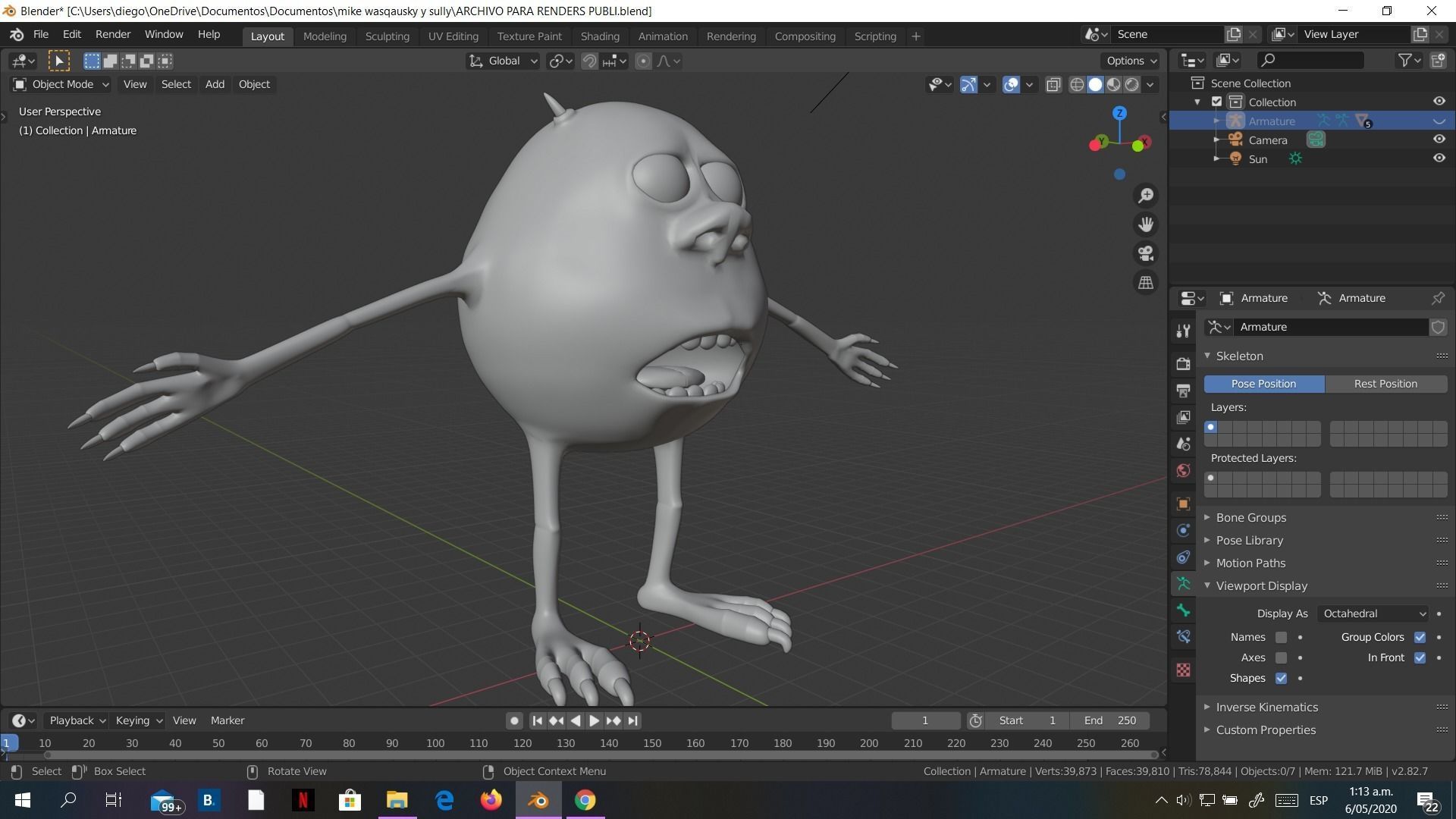Viewport: 1456px width, 819px height.
Task: Select rendered viewport shading
Action: point(1131,84)
